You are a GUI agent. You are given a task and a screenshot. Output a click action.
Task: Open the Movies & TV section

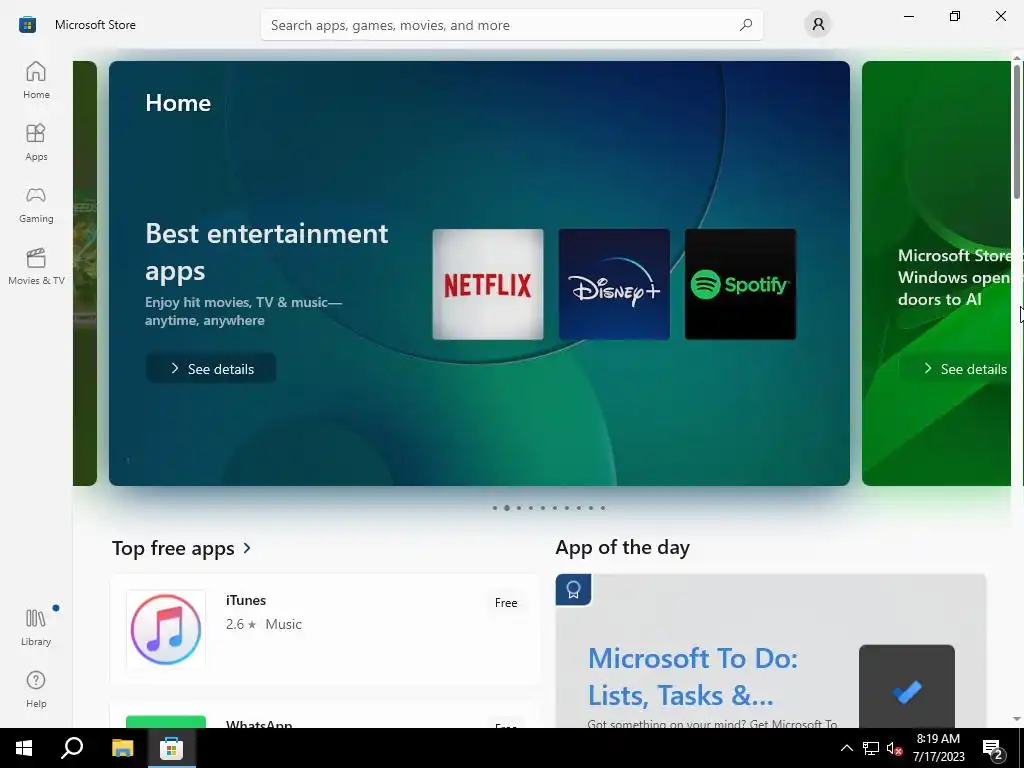click(36, 266)
